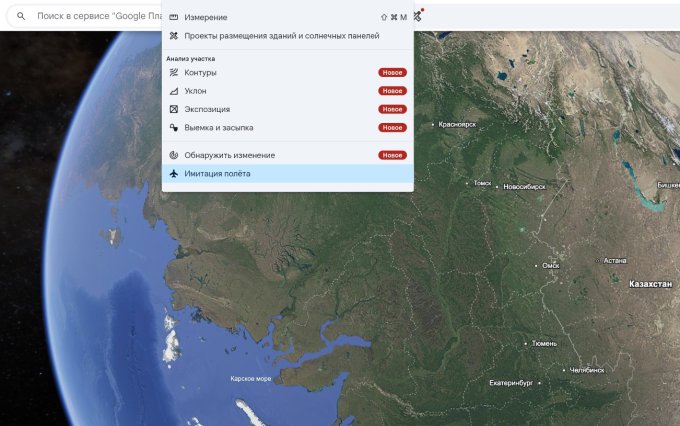Click the Новое badge next to Уклон
The height and width of the screenshot is (426, 680).
coord(392,91)
